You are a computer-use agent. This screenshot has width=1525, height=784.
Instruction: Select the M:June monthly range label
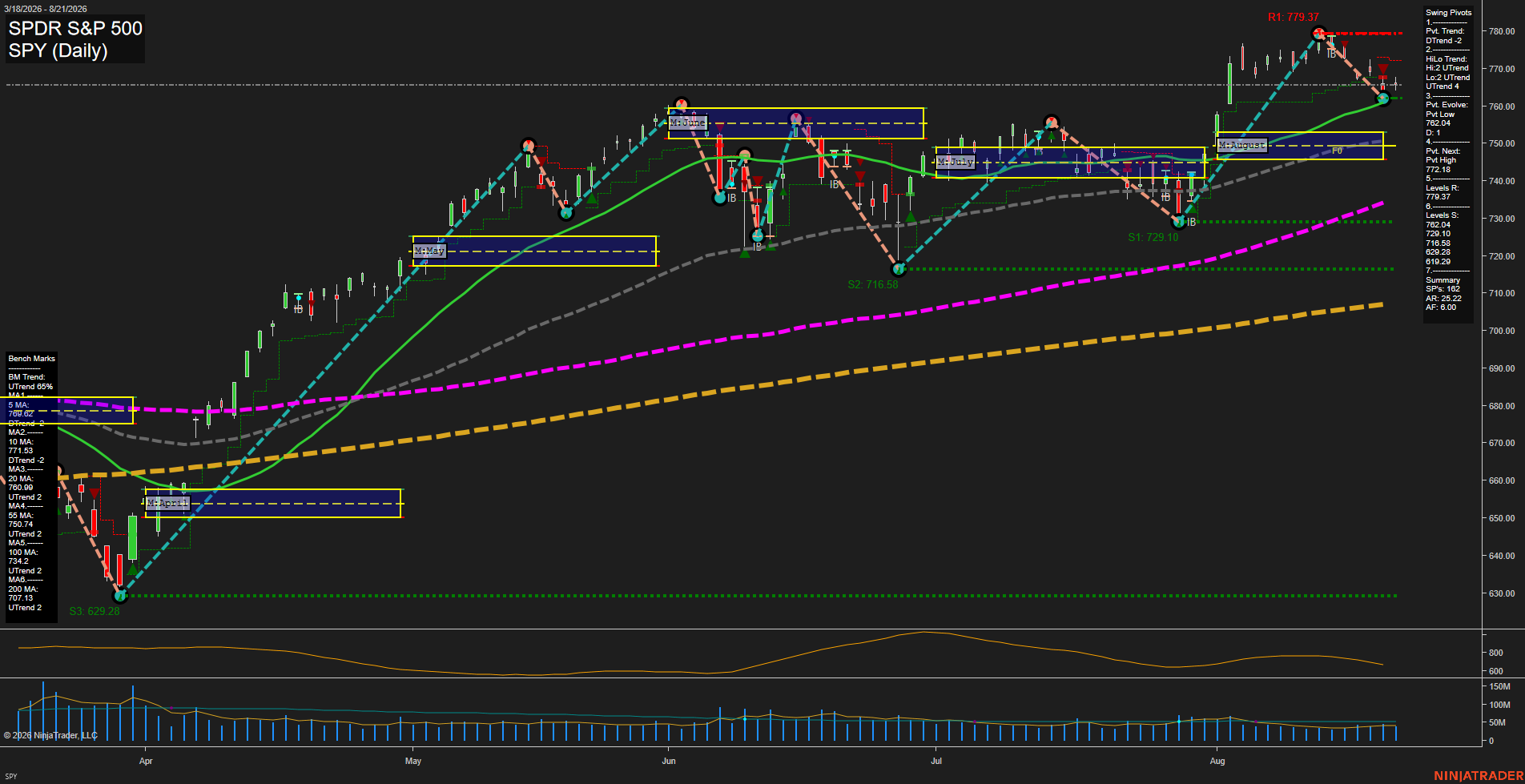click(x=688, y=123)
